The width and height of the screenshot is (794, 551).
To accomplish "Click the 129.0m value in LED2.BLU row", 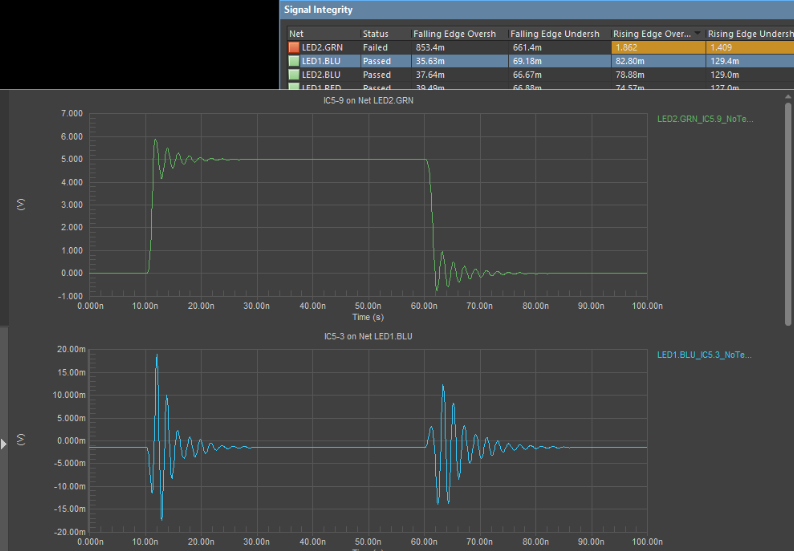I will (x=725, y=75).
